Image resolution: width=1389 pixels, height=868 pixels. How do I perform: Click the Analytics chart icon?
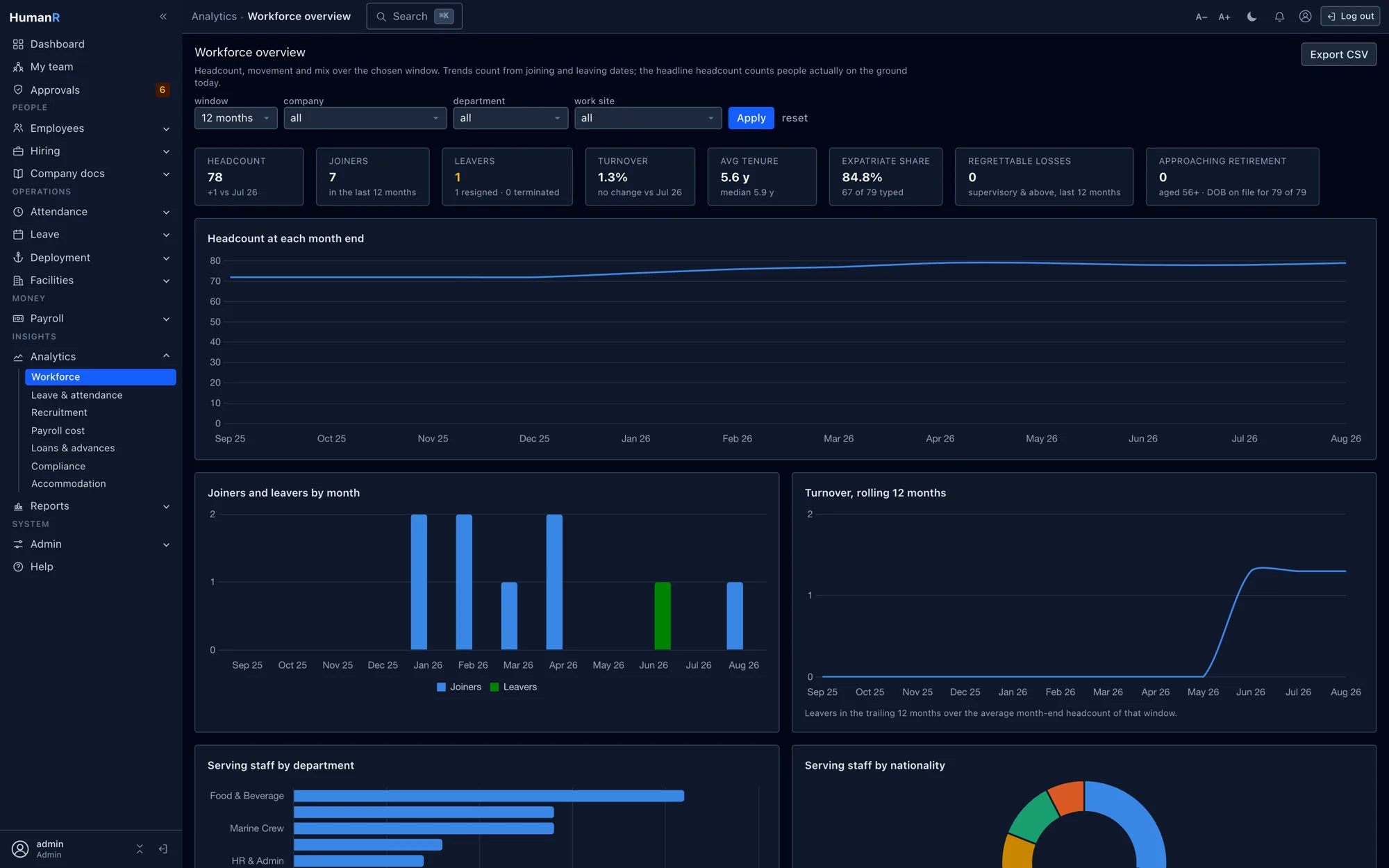pyautogui.click(x=18, y=357)
